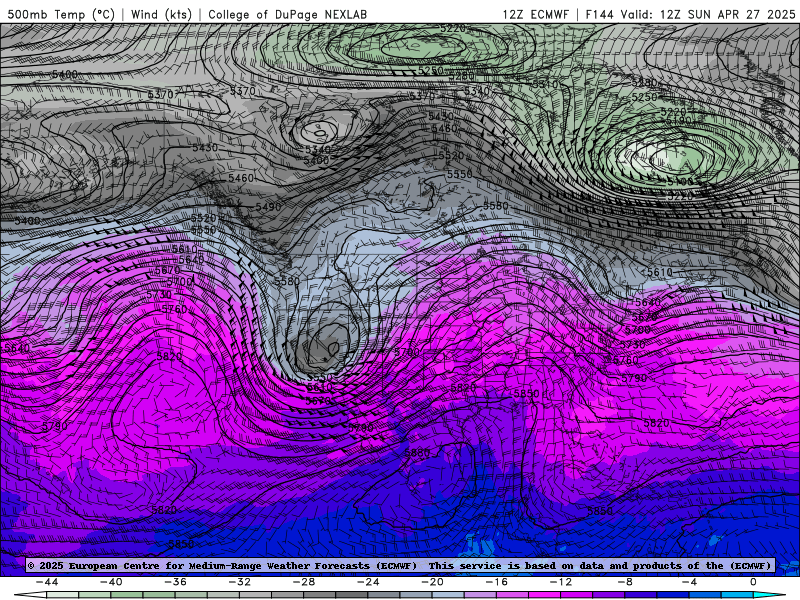Screen dimensions: 800x600
Task: Click the -20 colorbar scale label
Action: (432, 582)
